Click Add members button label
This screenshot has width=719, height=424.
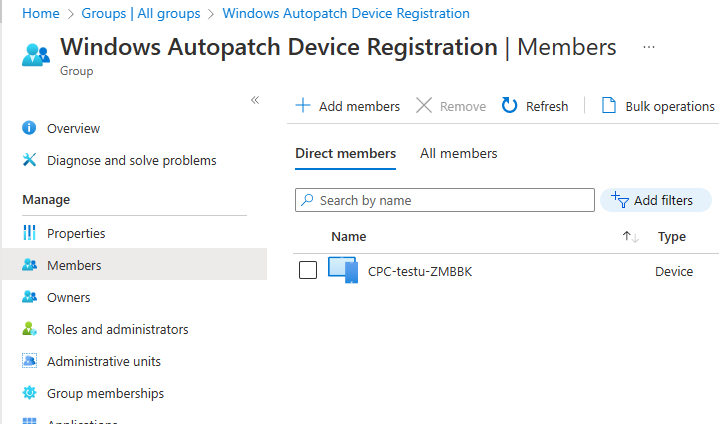[360, 106]
